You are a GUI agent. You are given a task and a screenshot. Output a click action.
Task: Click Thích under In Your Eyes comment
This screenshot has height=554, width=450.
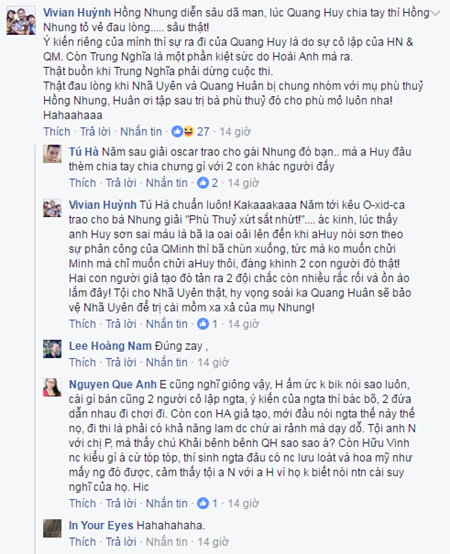click(x=82, y=542)
